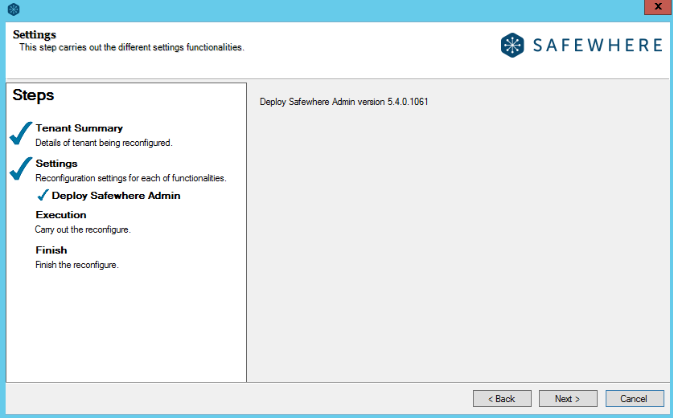Open the Deploy Safewhere Admin sub-step
Screen dimensions: 673x418
(115, 196)
